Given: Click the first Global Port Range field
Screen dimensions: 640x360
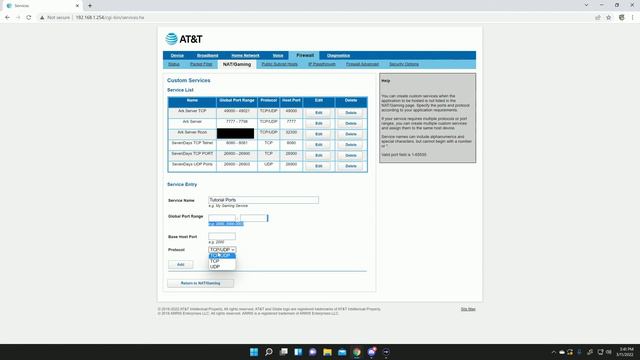Looking at the screenshot, I should [x=222, y=218].
